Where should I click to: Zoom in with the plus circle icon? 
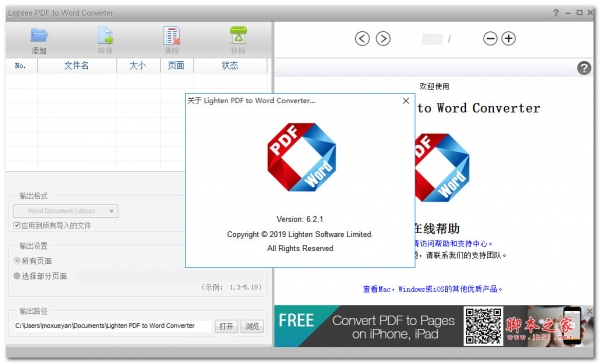coord(508,39)
